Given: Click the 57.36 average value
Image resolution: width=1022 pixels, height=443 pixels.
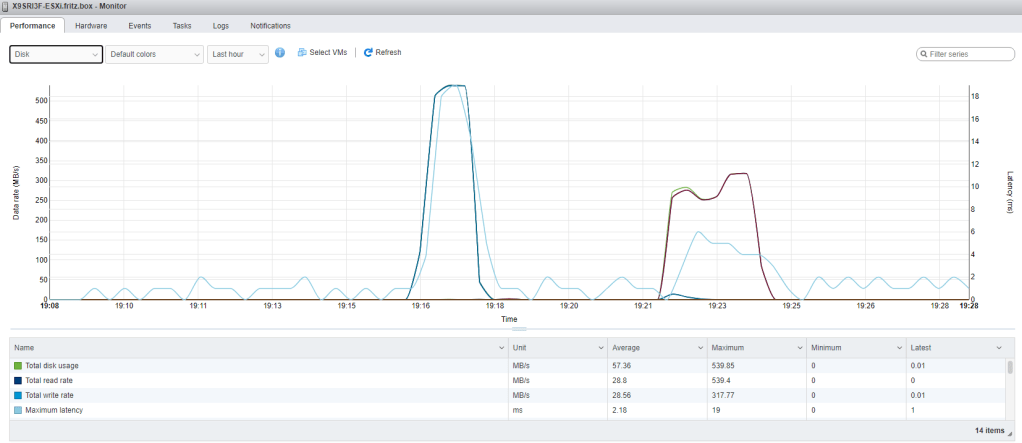Looking at the screenshot, I should [x=621, y=365].
